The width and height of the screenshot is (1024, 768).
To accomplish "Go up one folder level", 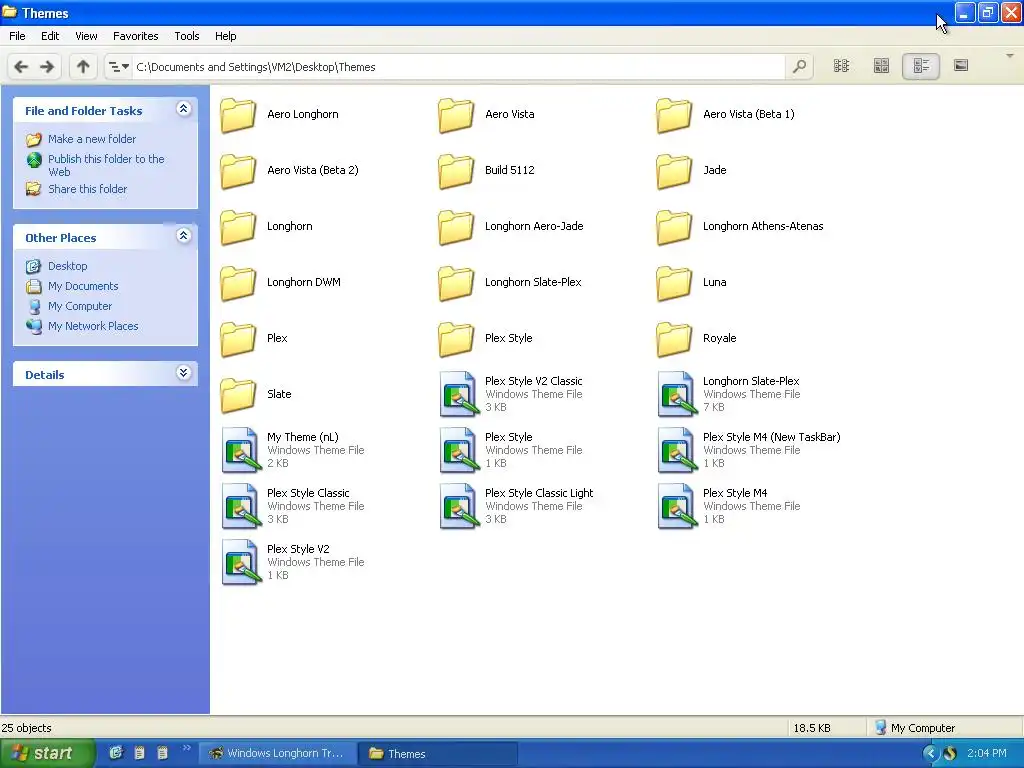I will pyautogui.click(x=83, y=67).
